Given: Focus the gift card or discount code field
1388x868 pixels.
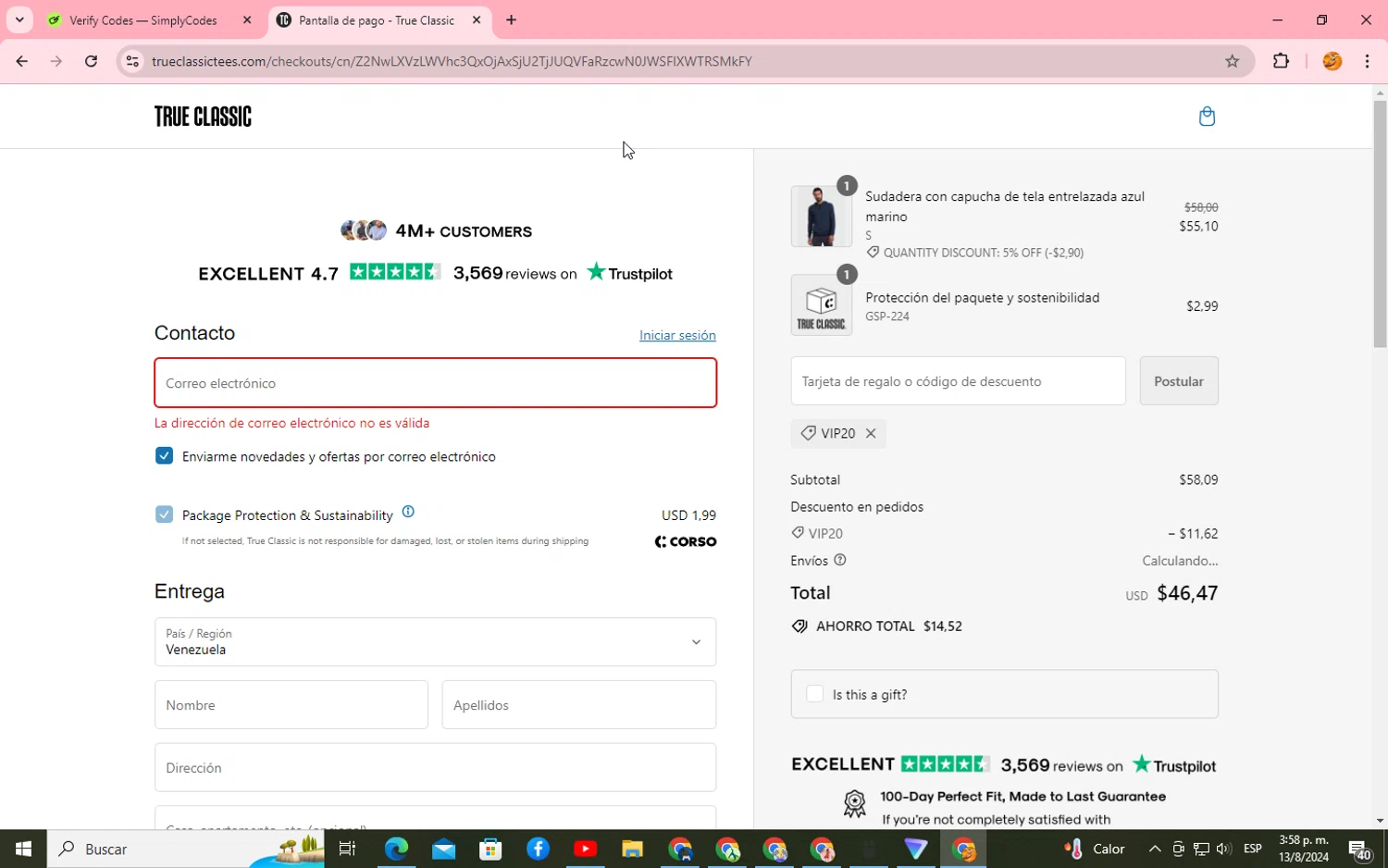Looking at the screenshot, I should (958, 381).
